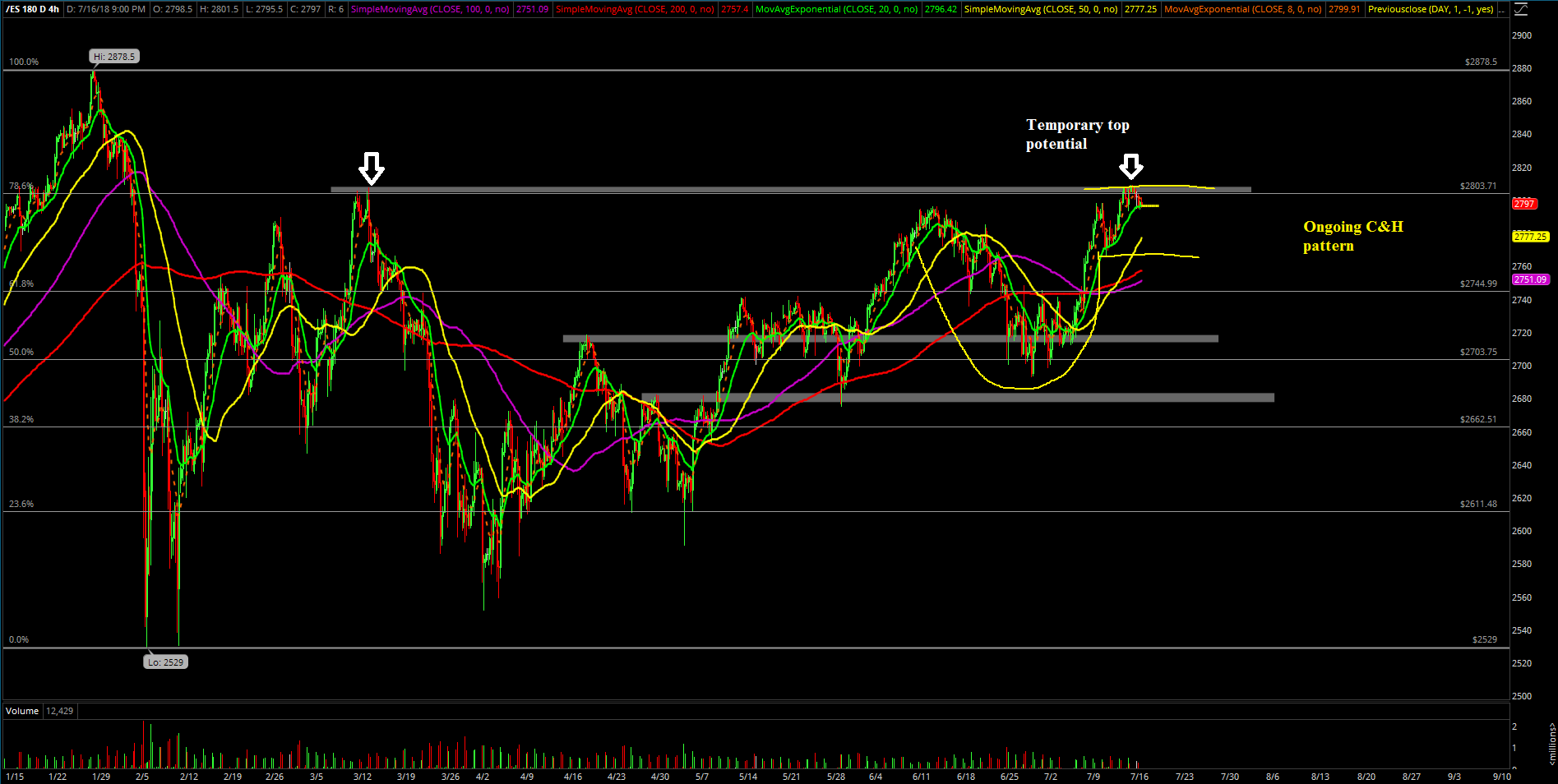Click the Lo: 2529 bubble

(x=165, y=662)
